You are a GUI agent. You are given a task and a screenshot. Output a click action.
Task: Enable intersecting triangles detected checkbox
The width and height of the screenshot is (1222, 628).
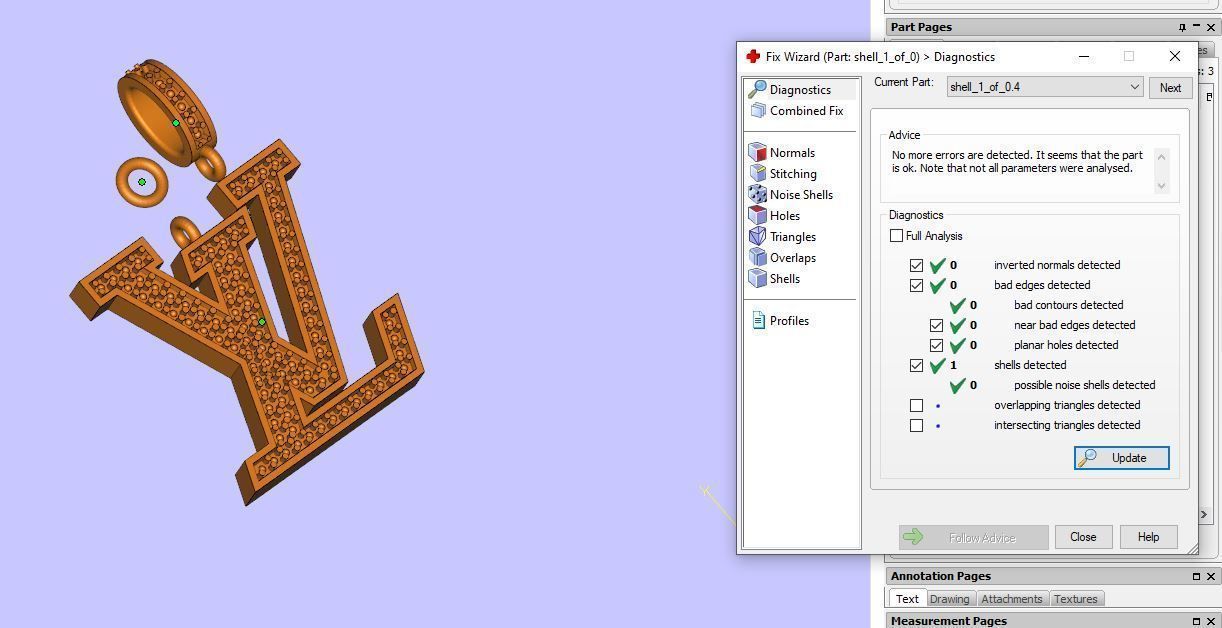coord(916,426)
